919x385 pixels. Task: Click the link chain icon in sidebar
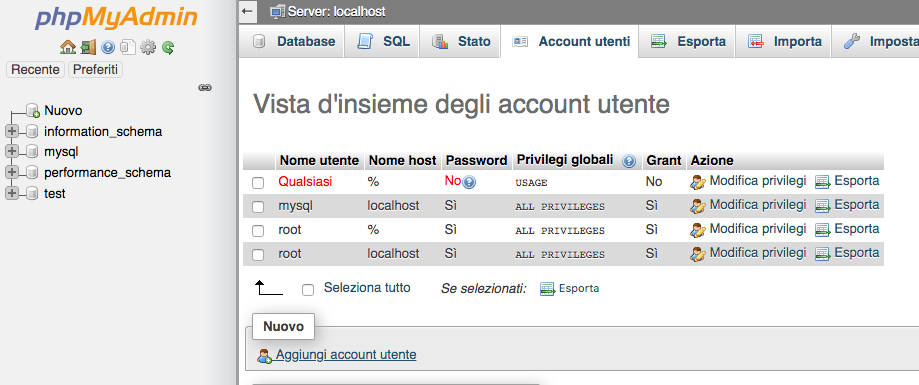click(205, 87)
